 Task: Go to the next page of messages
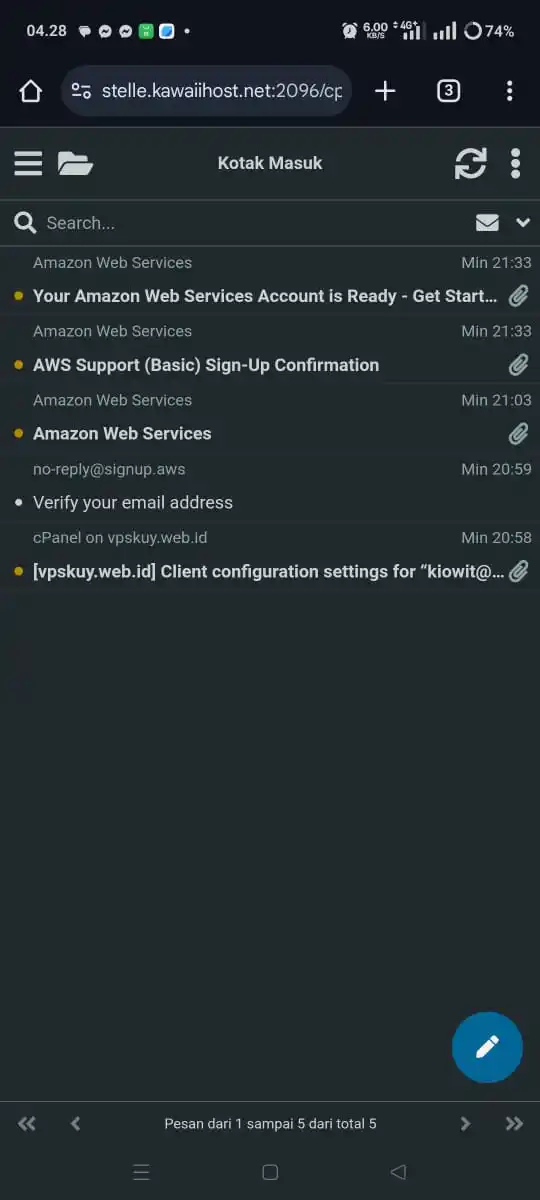click(465, 1124)
